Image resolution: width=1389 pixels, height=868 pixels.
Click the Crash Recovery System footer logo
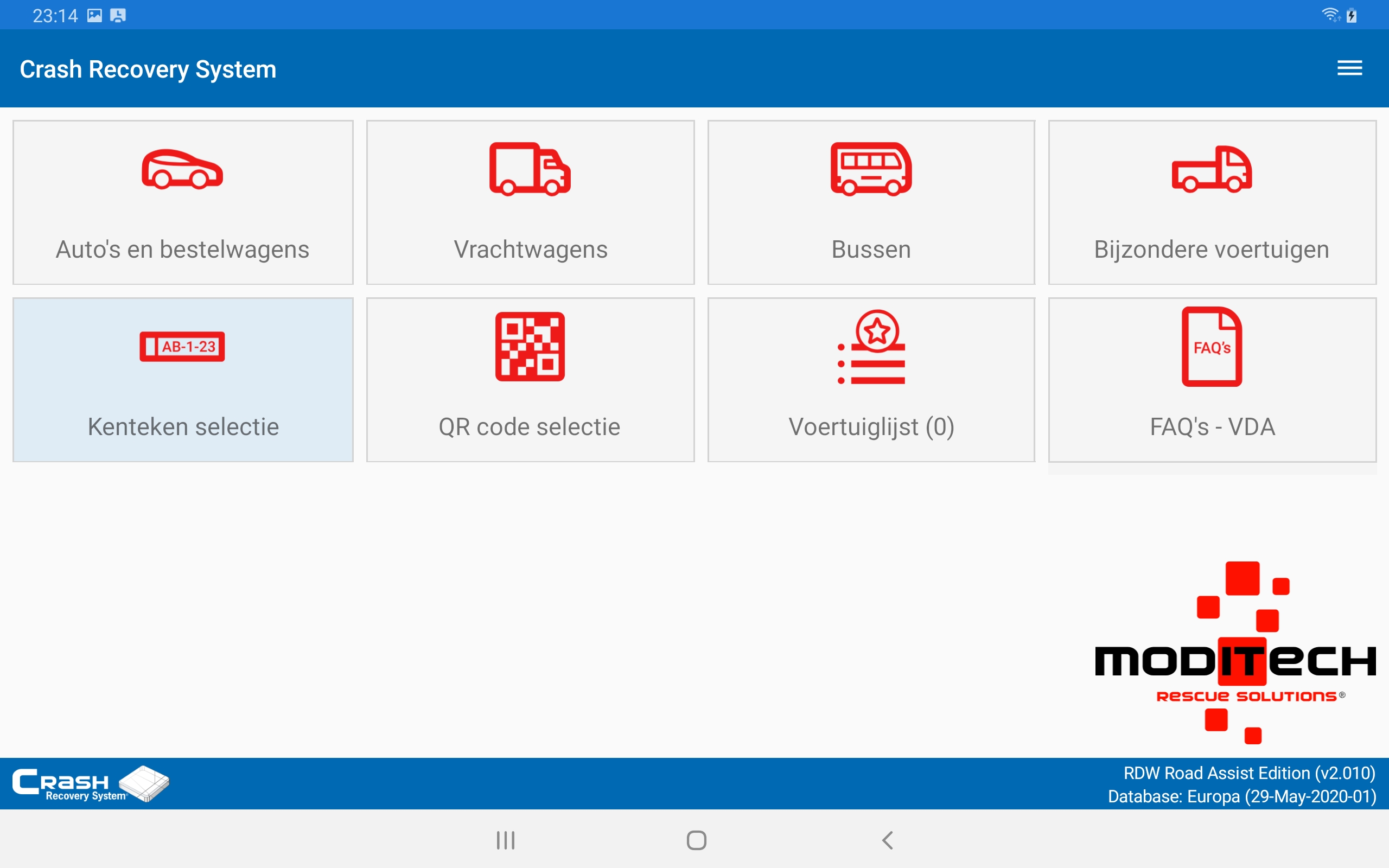click(91, 783)
